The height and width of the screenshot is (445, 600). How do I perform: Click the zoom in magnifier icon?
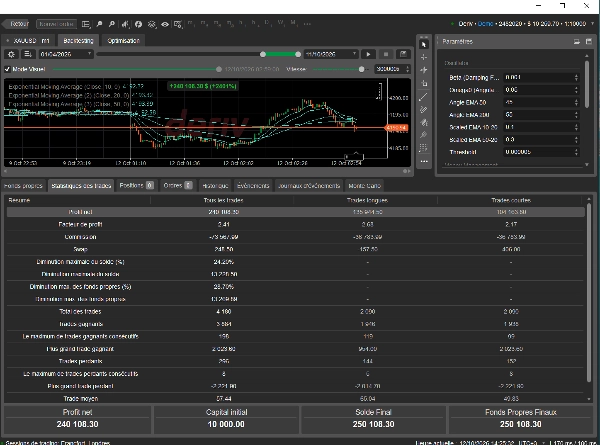pyautogui.click(x=99, y=24)
